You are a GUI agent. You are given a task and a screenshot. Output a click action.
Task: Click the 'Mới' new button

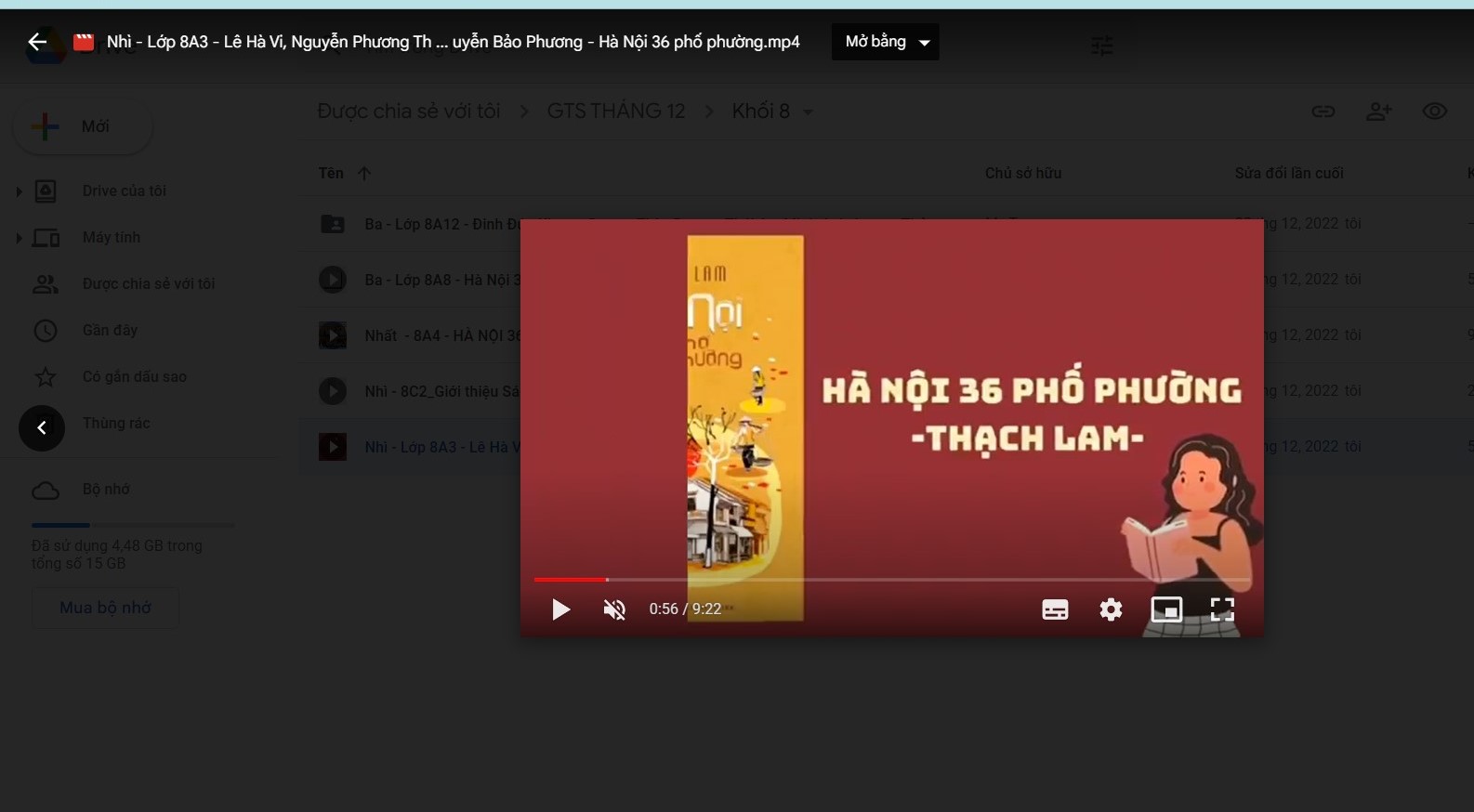pyautogui.click(x=83, y=126)
